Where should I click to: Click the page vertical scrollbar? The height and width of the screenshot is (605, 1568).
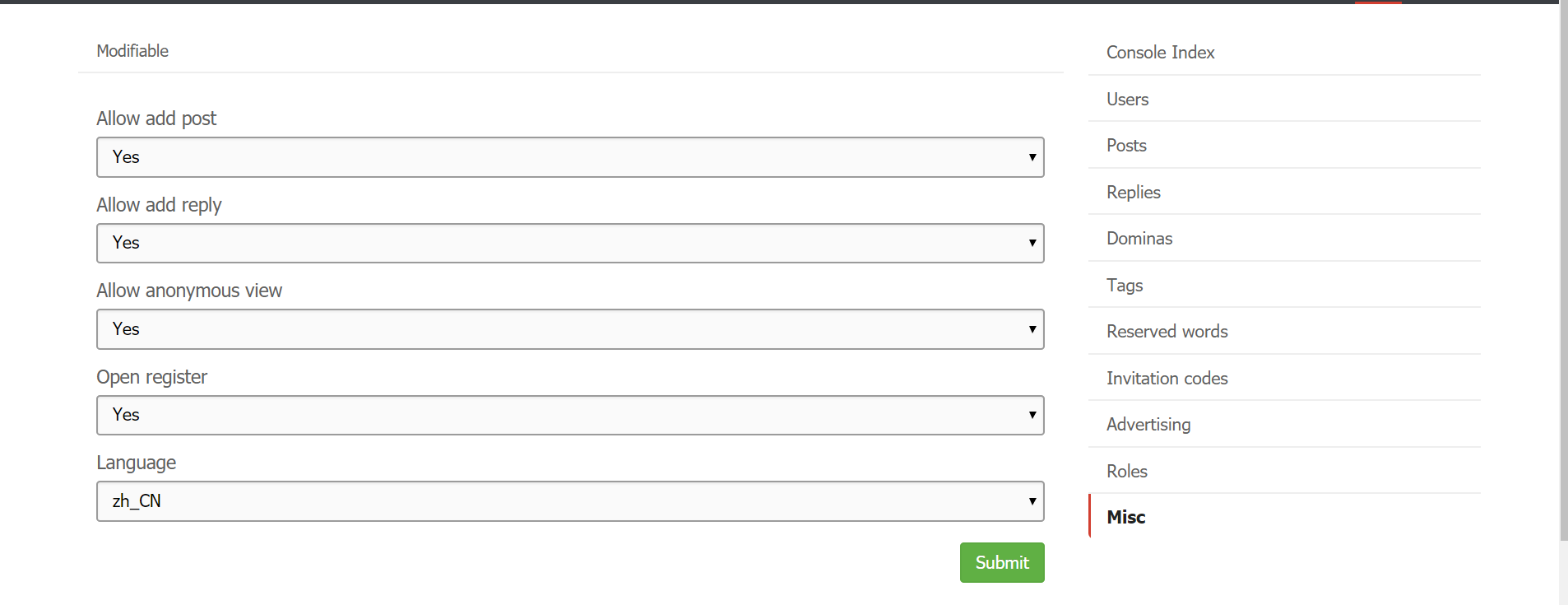[x=1563, y=272]
